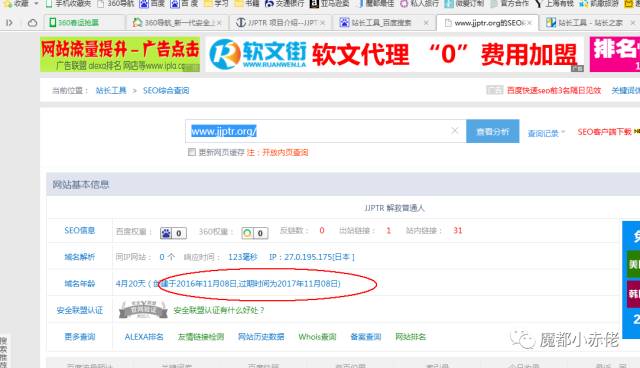Open the ALEXA排名 query link
This screenshot has width=640, height=368.
(144, 337)
